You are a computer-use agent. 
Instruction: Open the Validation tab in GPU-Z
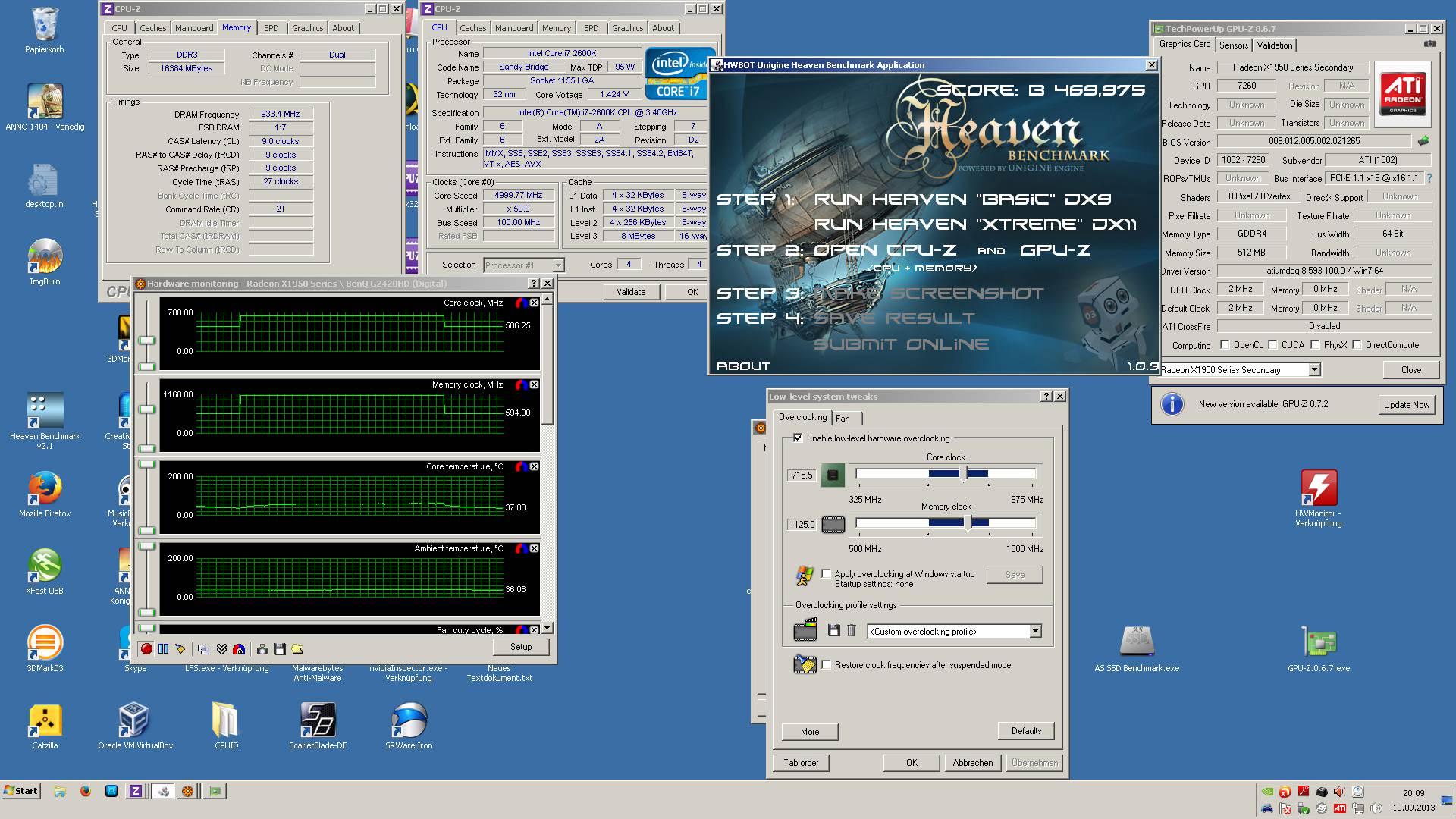point(1275,45)
